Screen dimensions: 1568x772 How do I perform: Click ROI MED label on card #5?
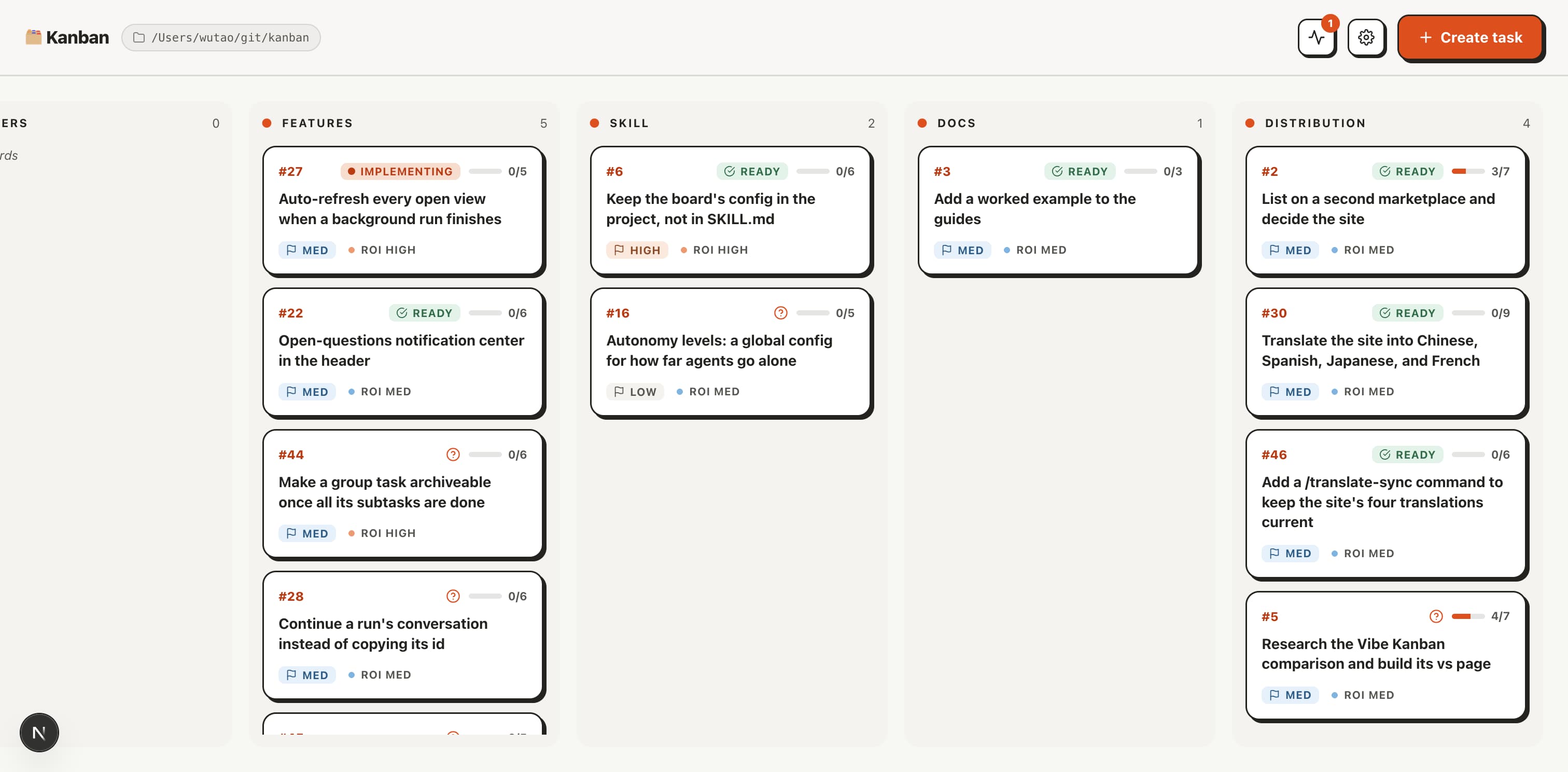1368,695
